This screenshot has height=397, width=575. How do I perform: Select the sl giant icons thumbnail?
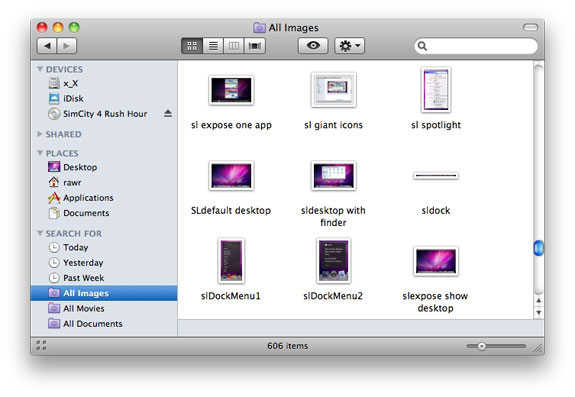pyautogui.click(x=333, y=90)
